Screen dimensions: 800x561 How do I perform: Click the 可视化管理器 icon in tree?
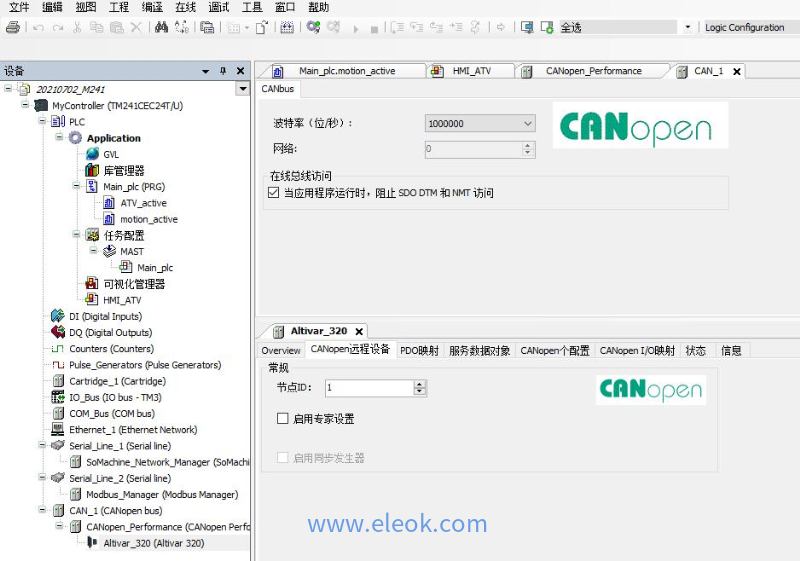click(x=92, y=284)
